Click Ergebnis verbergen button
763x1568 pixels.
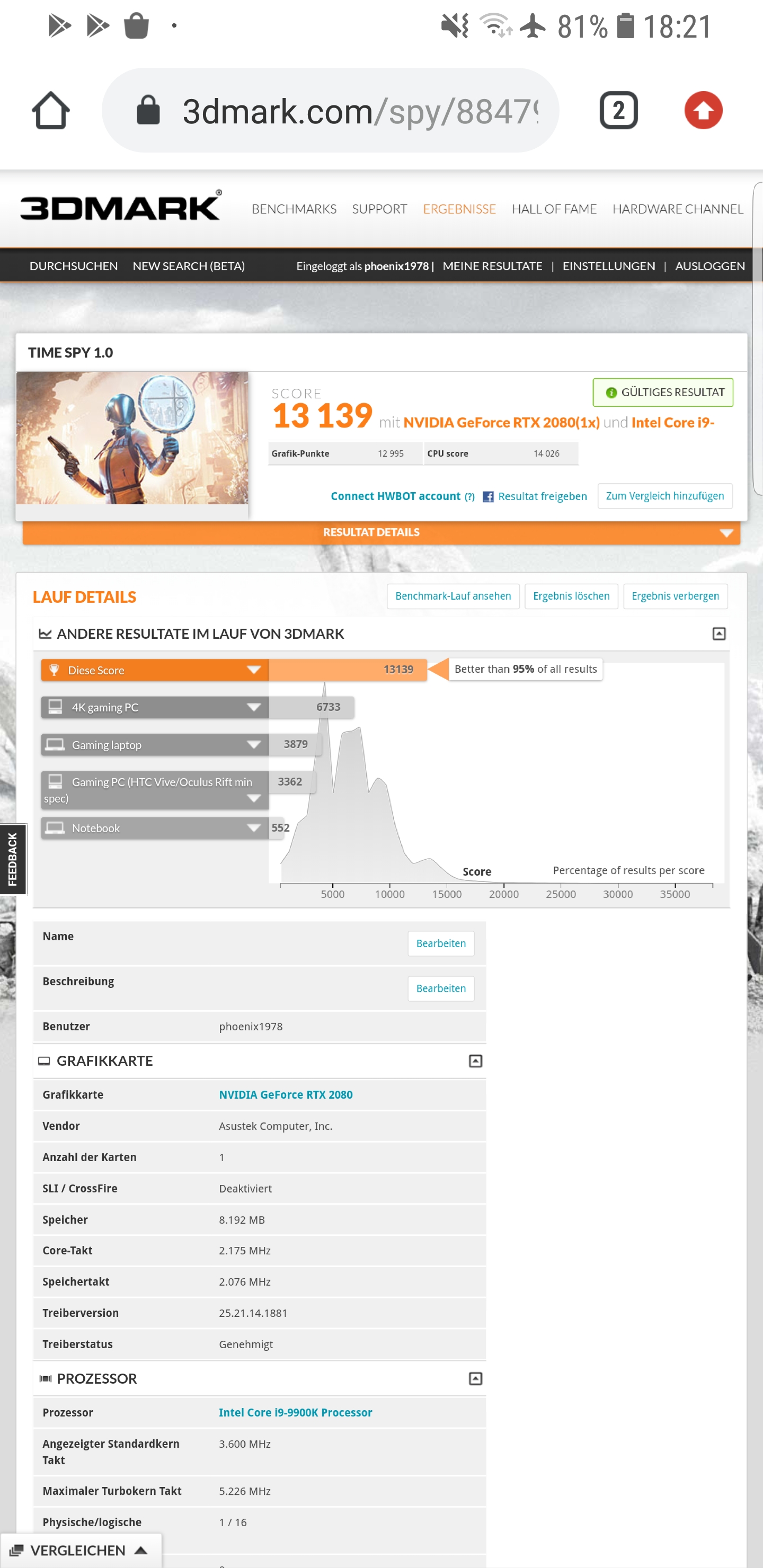pos(676,596)
